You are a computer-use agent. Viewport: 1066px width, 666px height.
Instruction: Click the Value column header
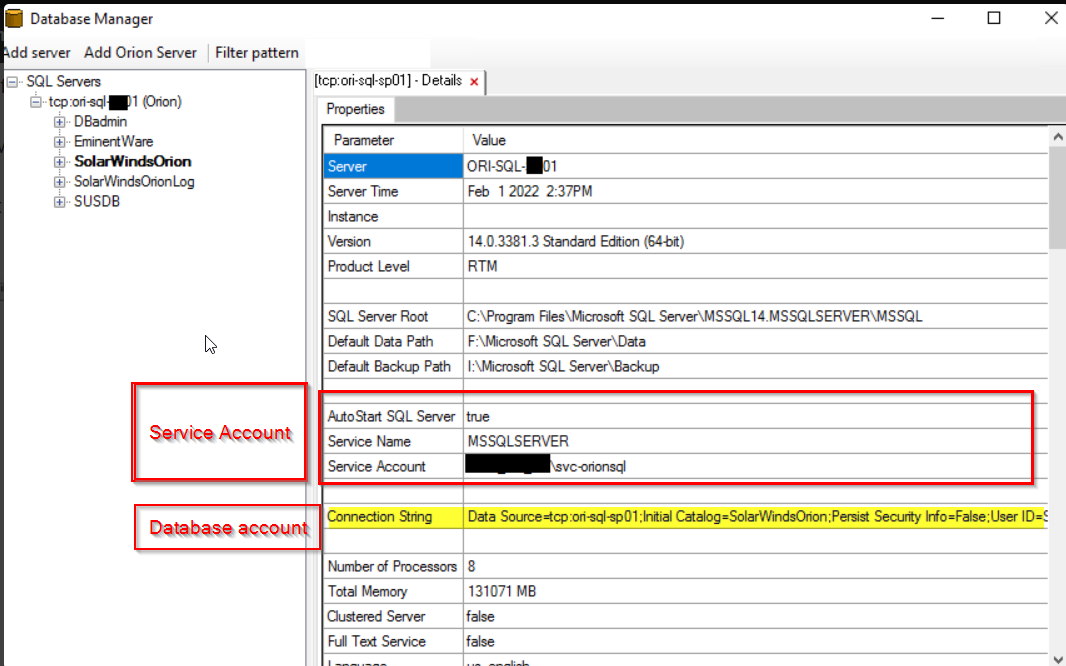coord(756,141)
